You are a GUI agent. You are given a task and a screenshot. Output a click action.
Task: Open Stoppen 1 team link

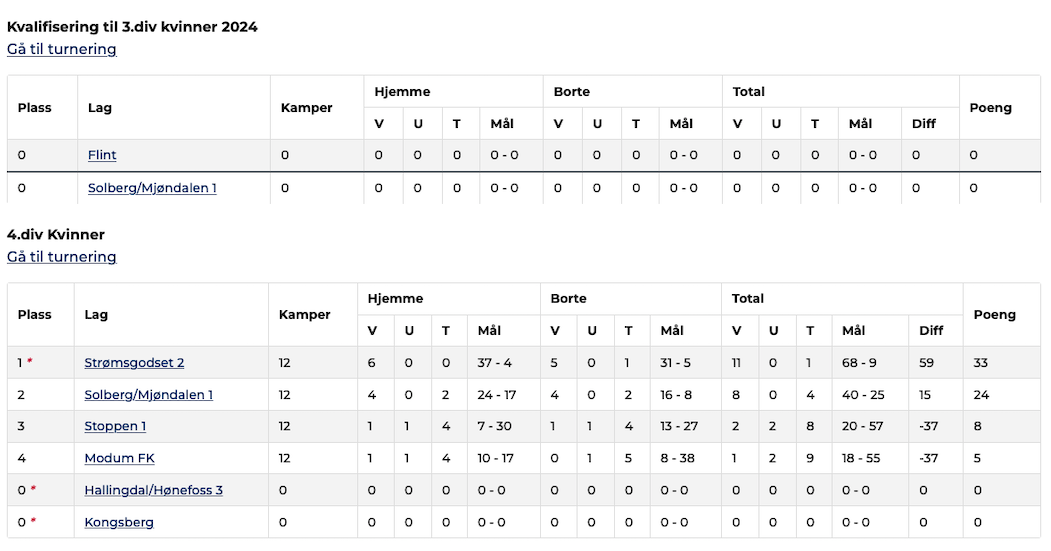(115, 426)
